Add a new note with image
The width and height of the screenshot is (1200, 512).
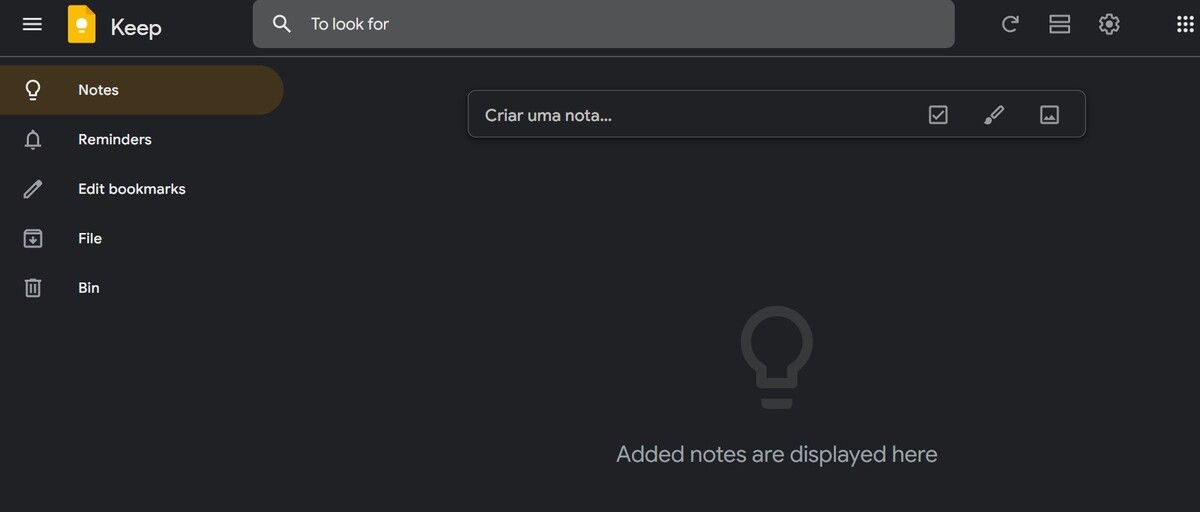[x=1049, y=115]
